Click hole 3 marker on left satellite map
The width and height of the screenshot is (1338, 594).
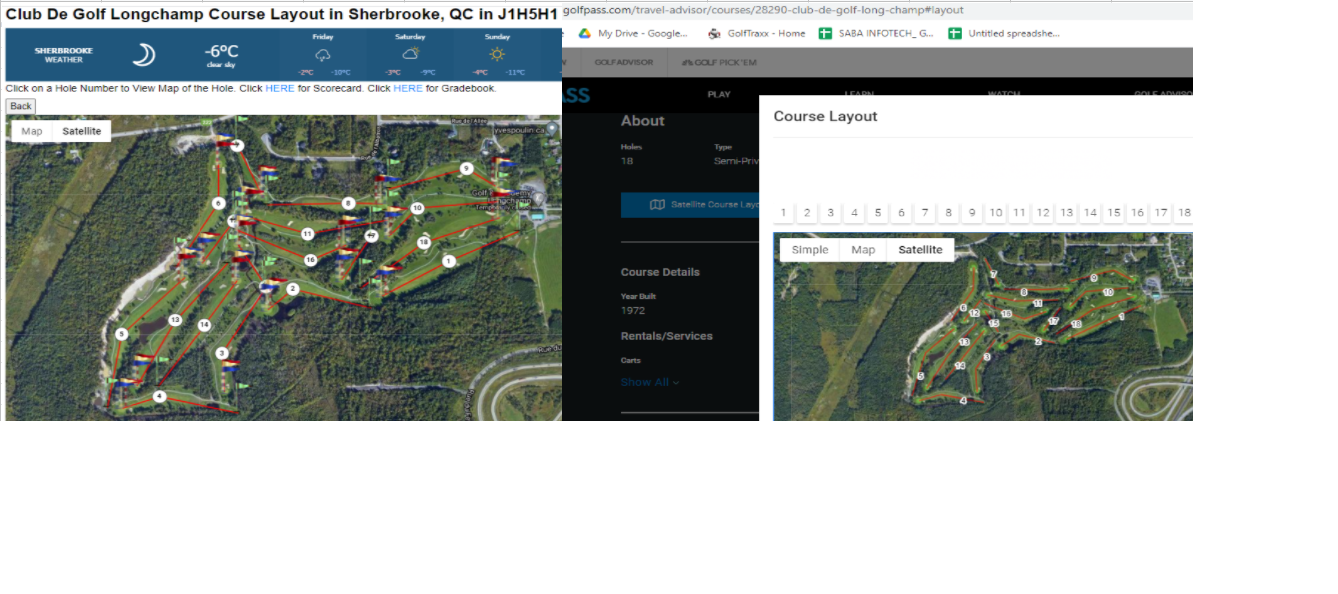click(x=222, y=352)
